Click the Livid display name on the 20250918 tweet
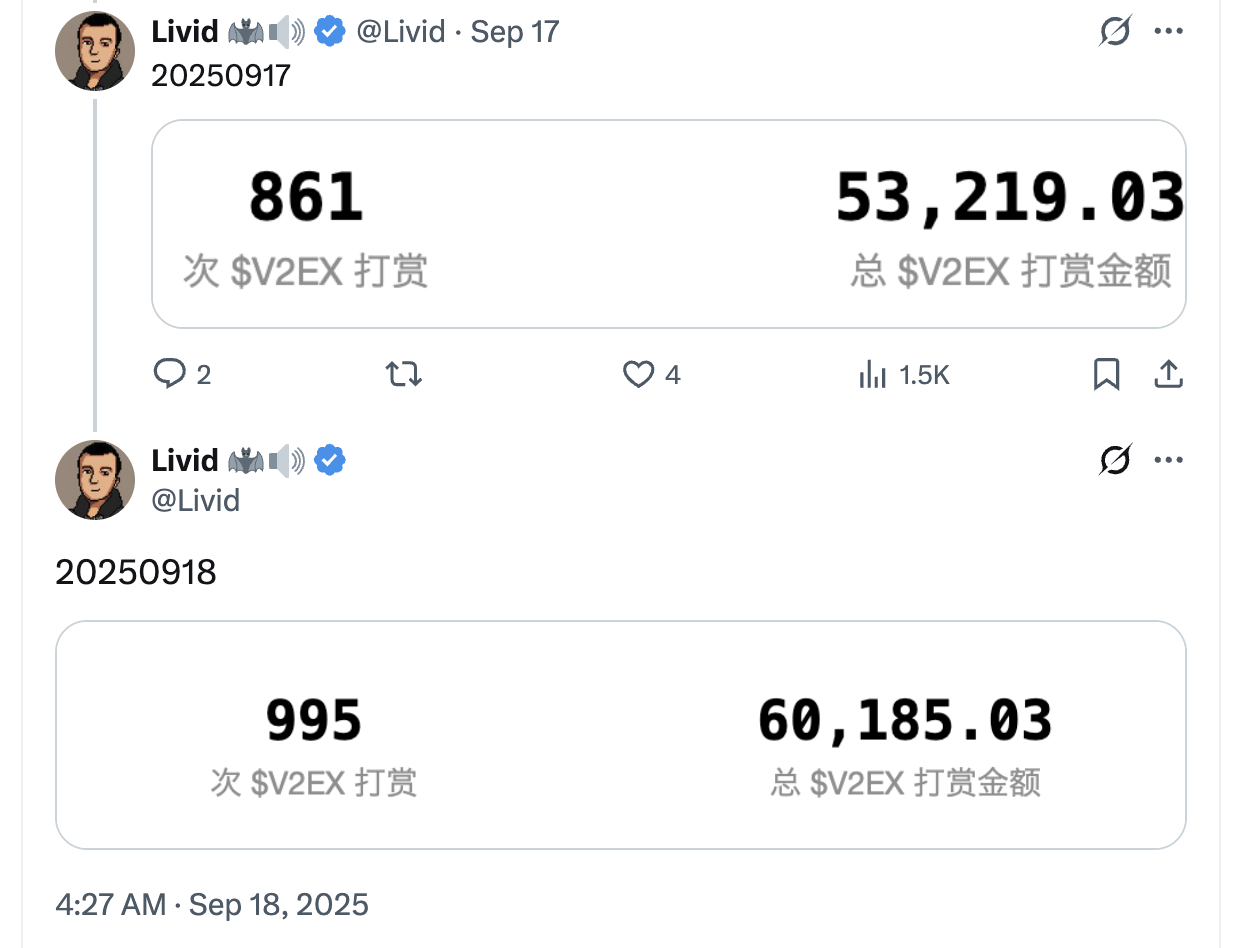The height and width of the screenshot is (948, 1254). 185,460
